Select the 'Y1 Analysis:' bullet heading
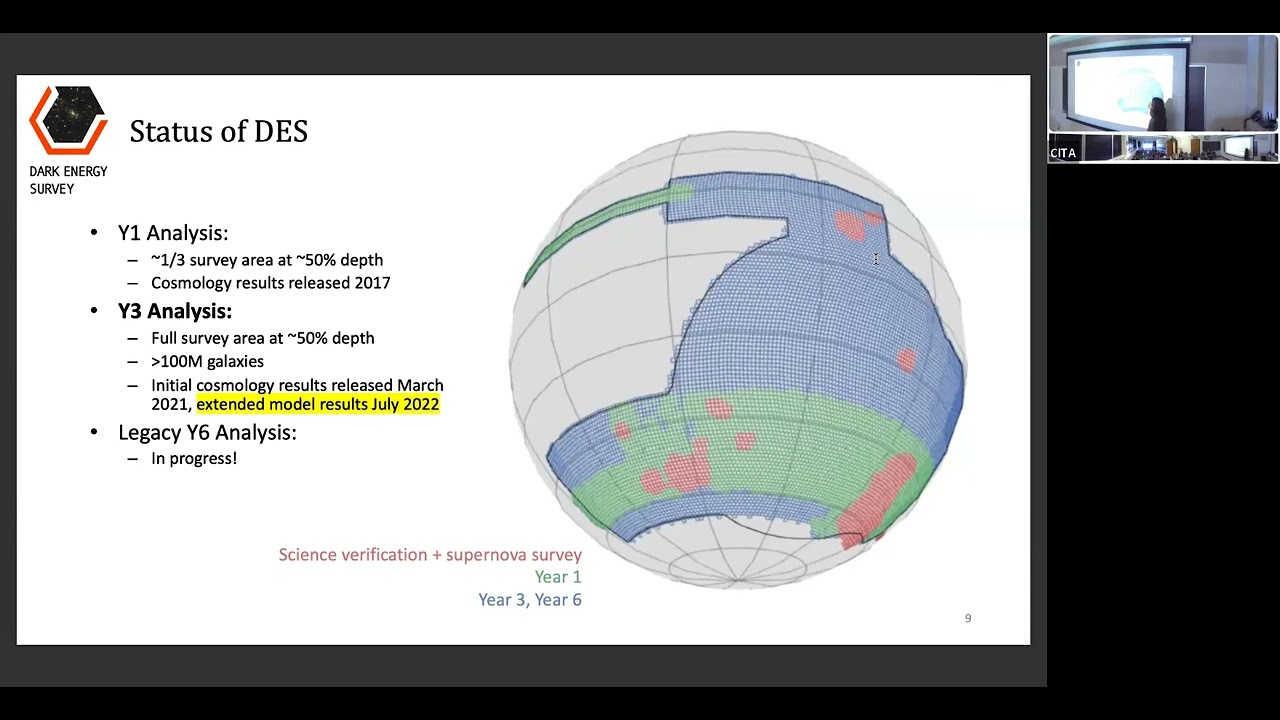1280x720 pixels. (x=173, y=233)
